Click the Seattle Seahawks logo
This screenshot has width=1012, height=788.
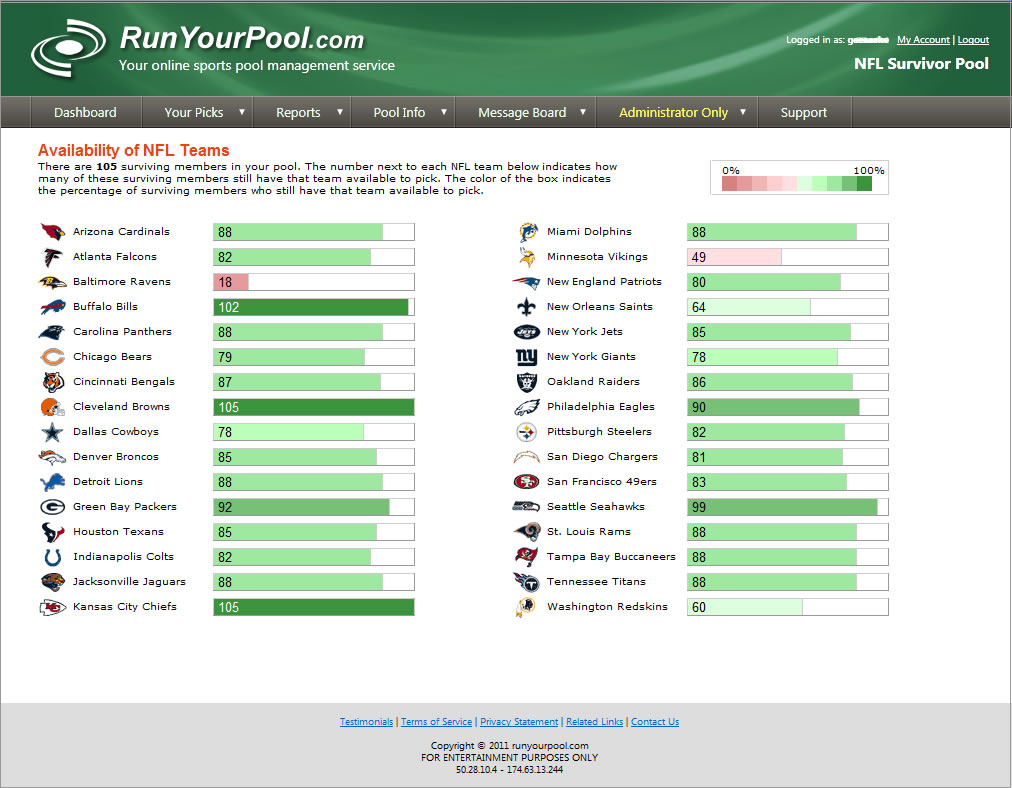[x=526, y=507]
